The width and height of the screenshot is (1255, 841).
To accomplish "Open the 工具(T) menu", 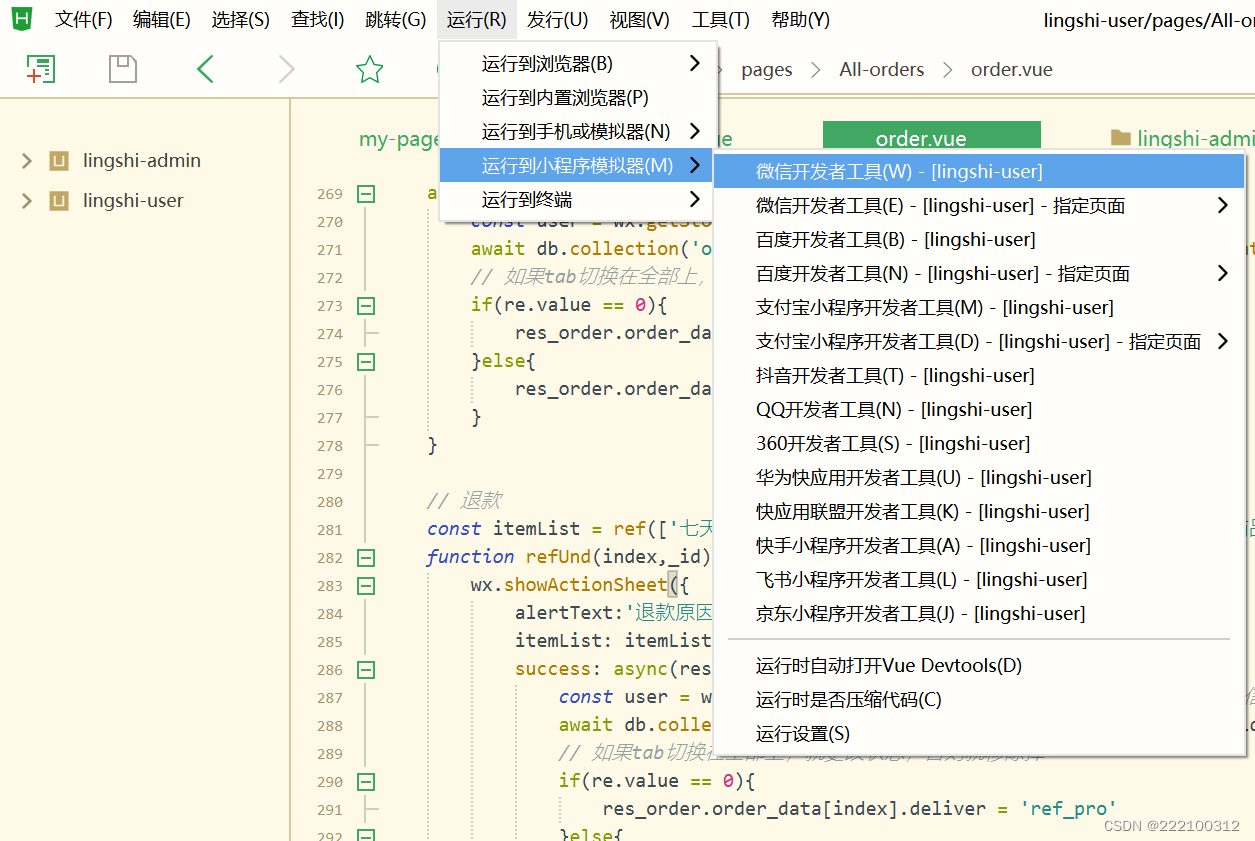I will (x=721, y=20).
